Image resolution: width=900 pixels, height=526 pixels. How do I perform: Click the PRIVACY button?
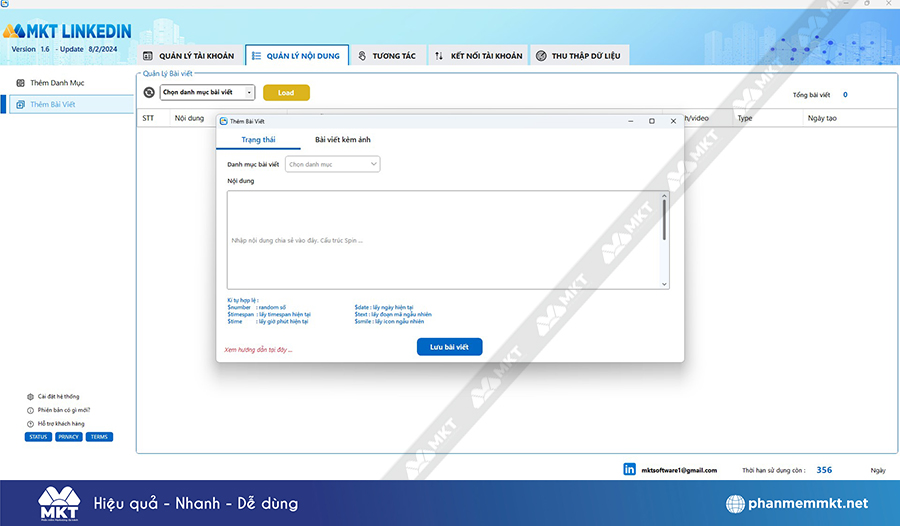pyautogui.click(x=69, y=437)
